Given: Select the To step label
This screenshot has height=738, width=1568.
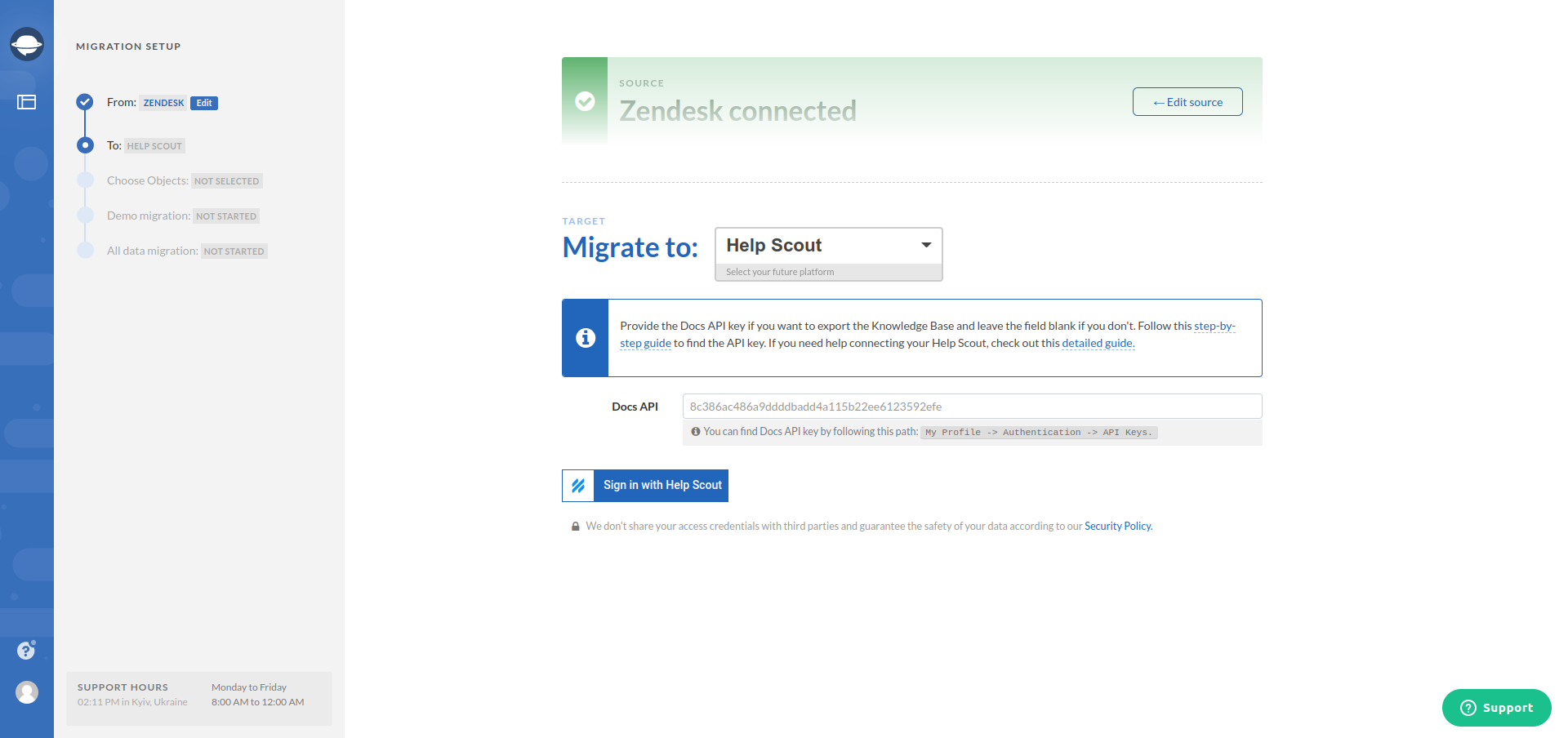Looking at the screenshot, I should click(x=114, y=145).
